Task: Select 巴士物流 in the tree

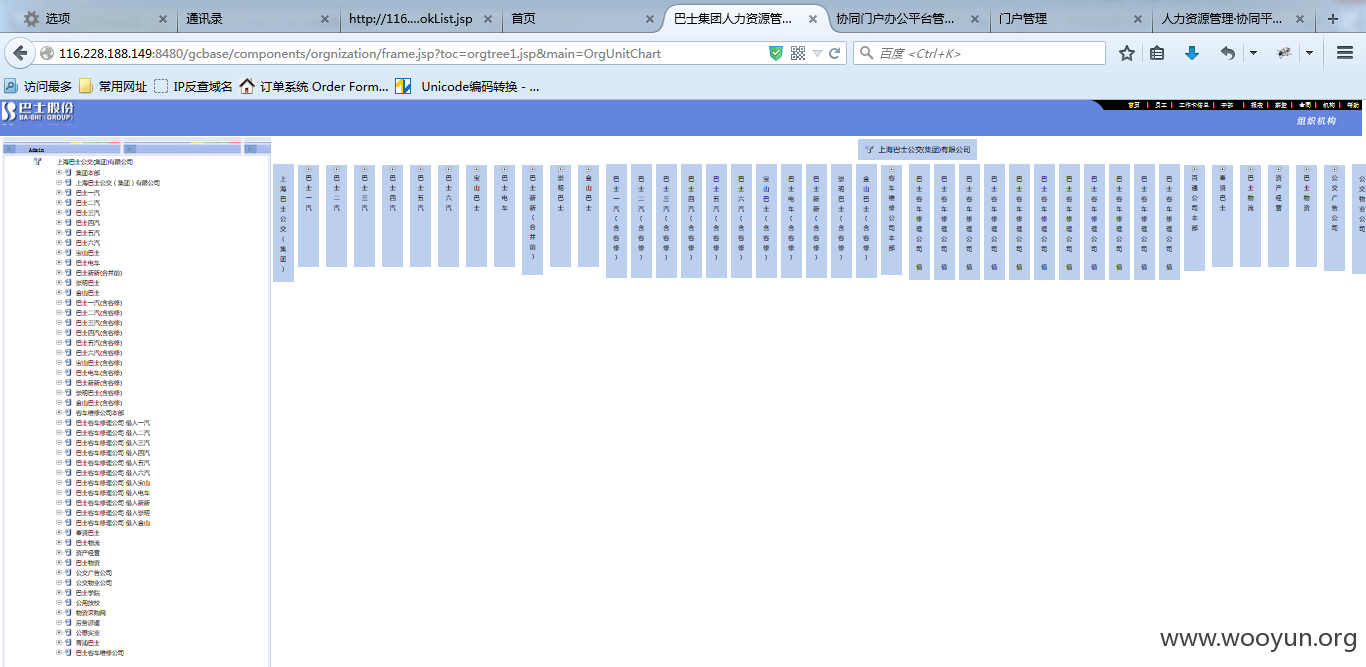Action: (x=87, y=542)
